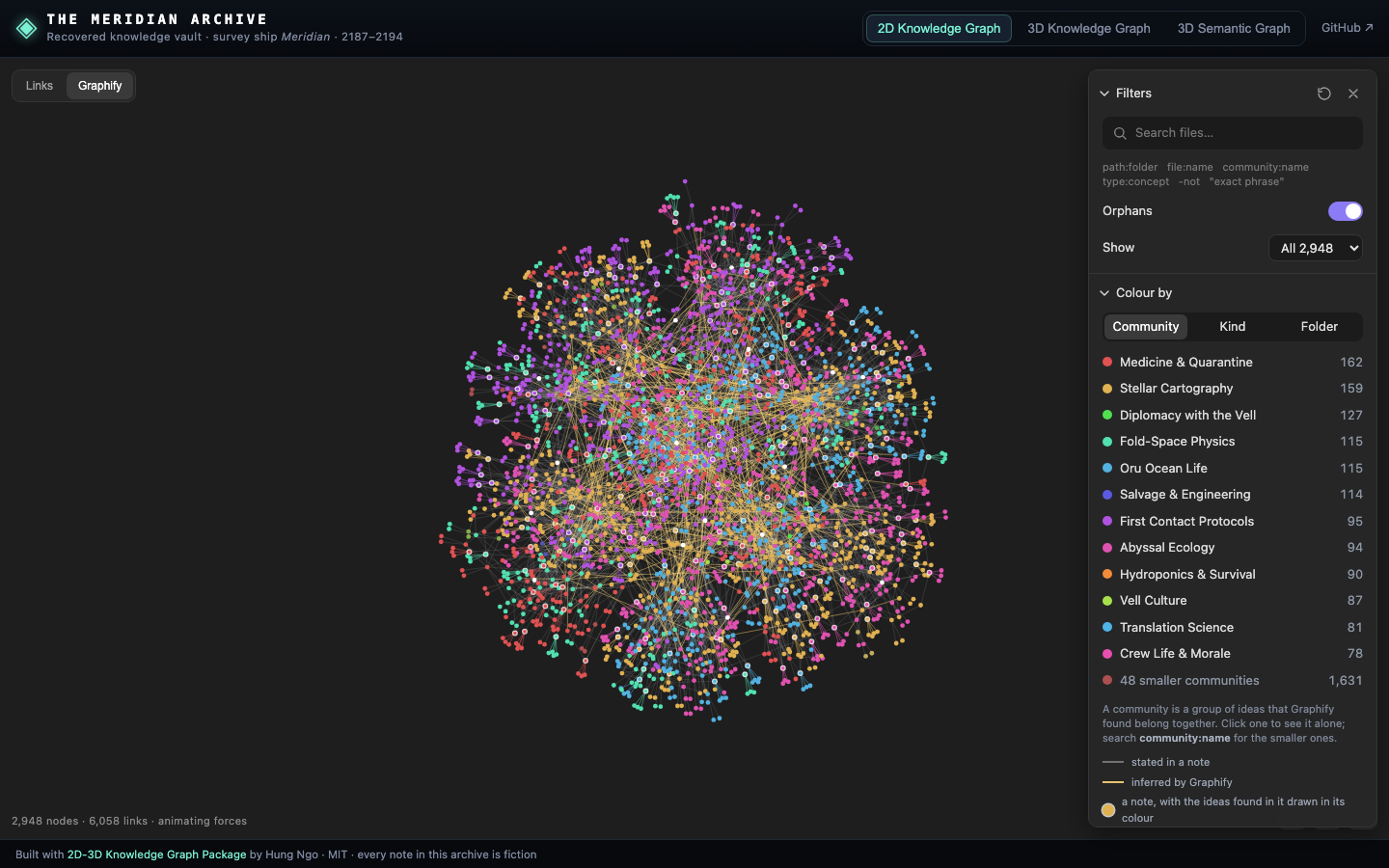
Task: Click the Oru Ocean Life blue dot
Action: point(1107,469)
